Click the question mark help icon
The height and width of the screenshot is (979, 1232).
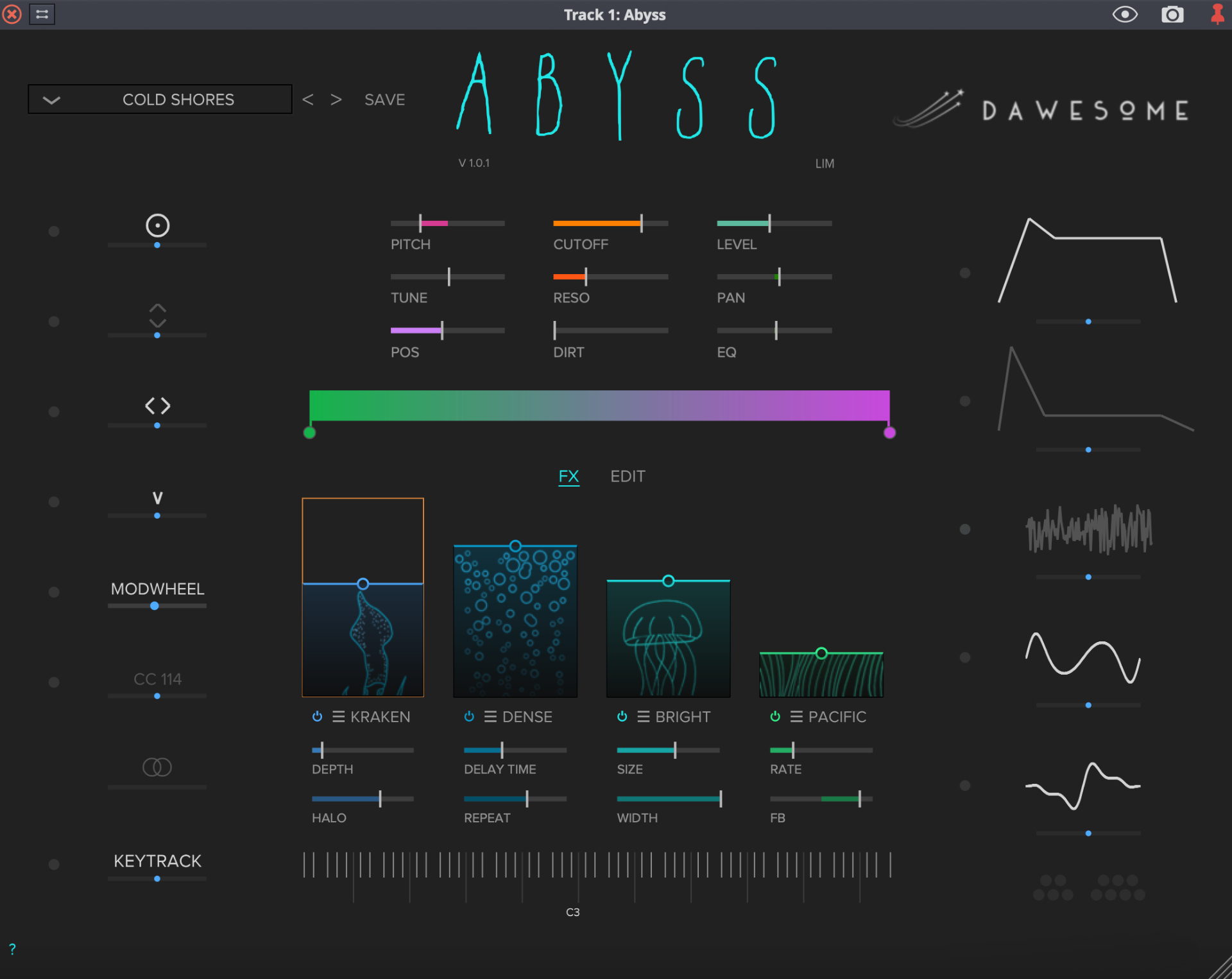(x=12, y=949)
